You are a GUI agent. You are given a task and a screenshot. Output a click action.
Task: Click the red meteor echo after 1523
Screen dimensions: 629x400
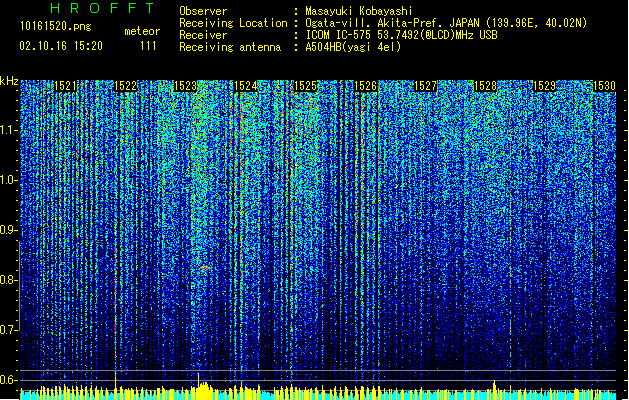click(204, 267)
